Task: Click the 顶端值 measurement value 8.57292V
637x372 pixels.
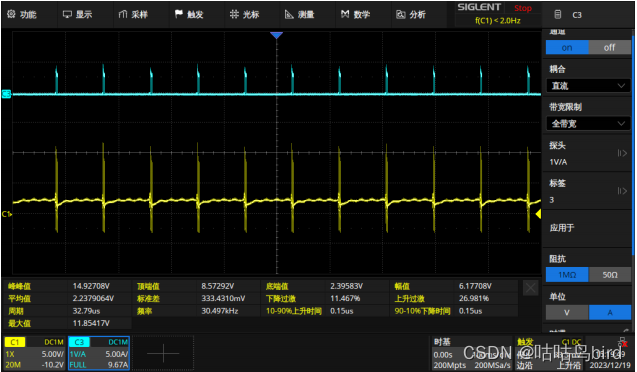Action: pyautogui.click(x=217, y=286)
